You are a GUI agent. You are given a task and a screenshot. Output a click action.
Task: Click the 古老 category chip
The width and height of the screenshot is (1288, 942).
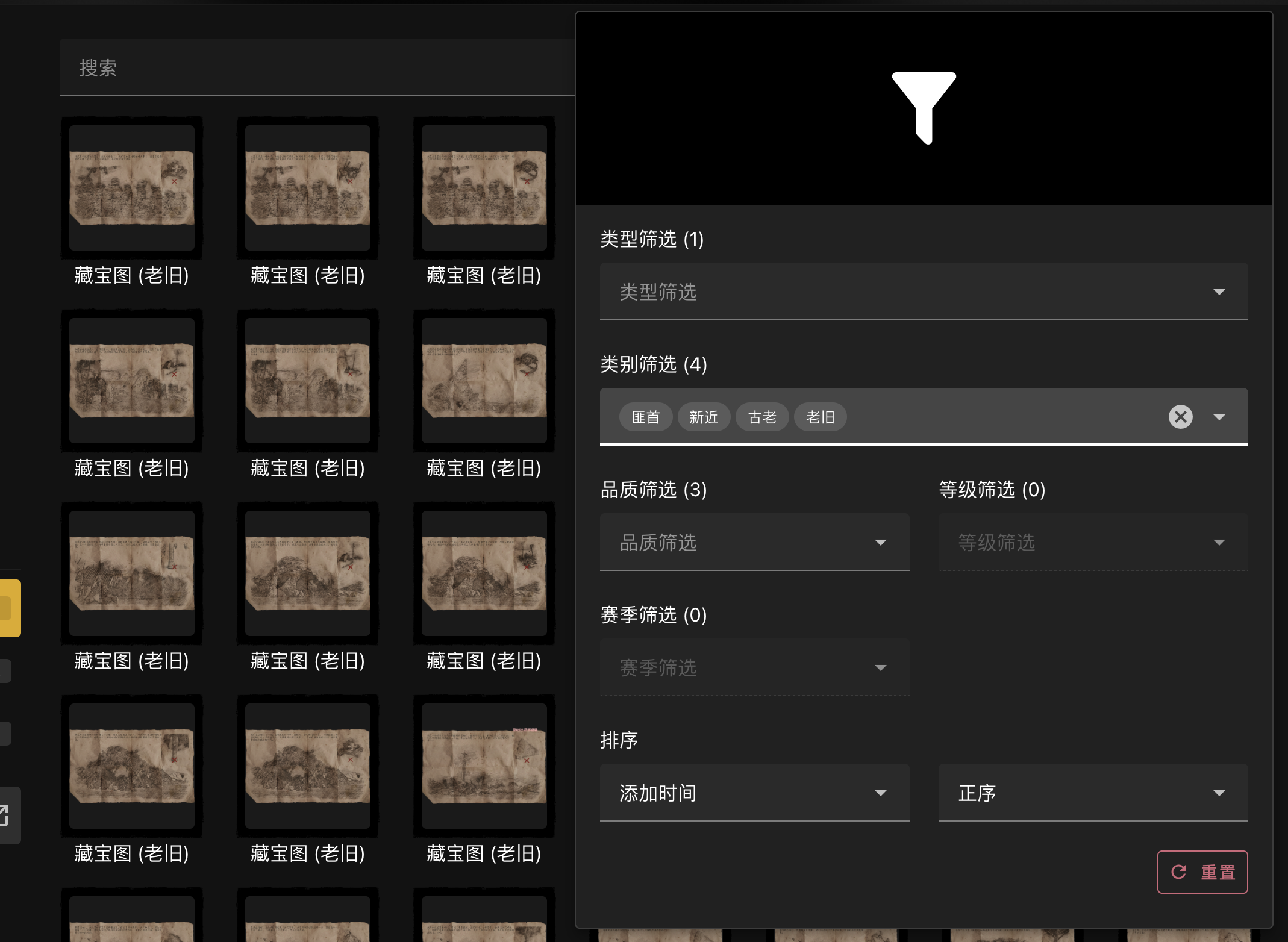(762, 417)
